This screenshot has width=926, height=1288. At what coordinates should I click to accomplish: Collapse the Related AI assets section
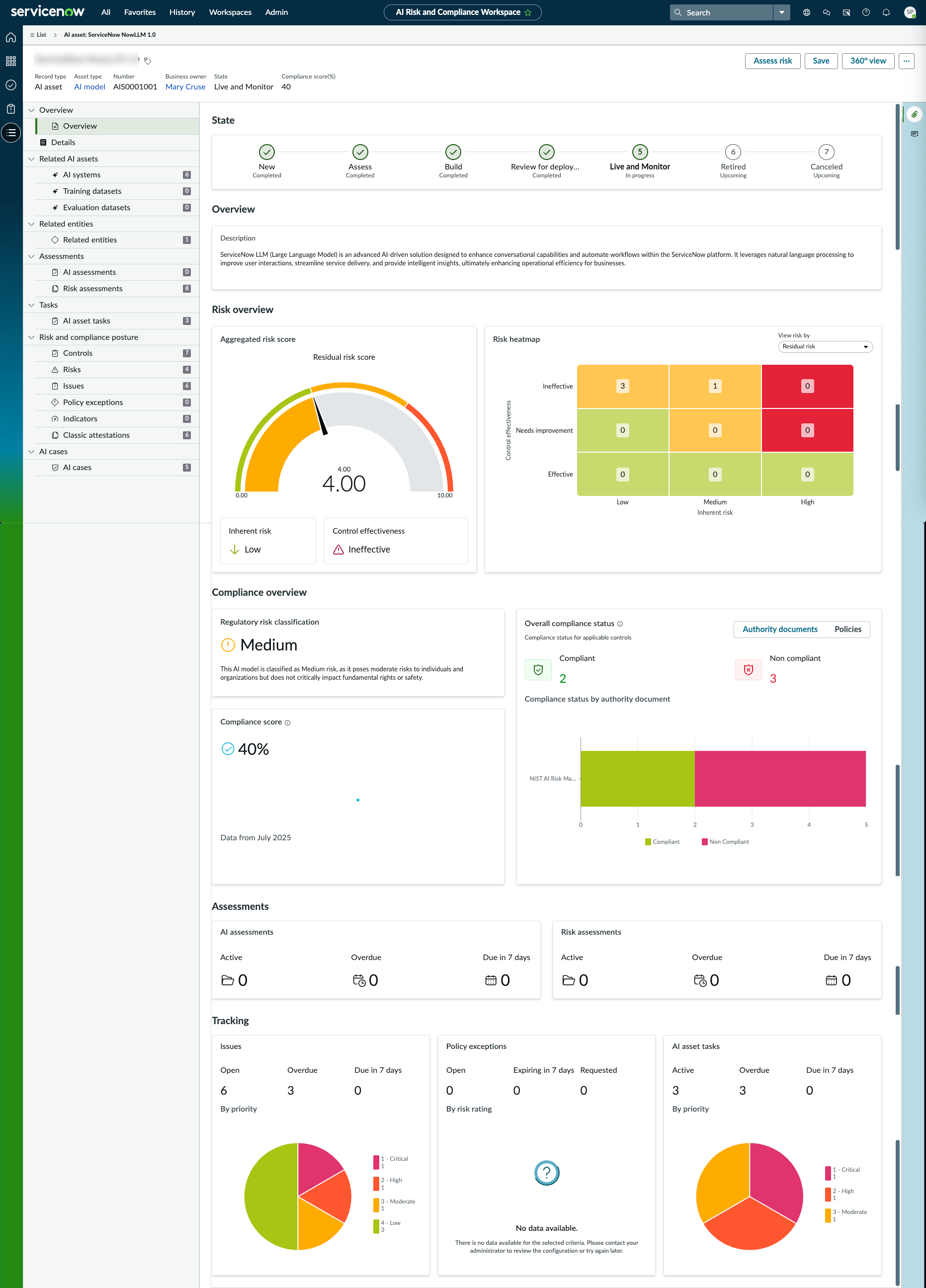[x=32, y=159]
